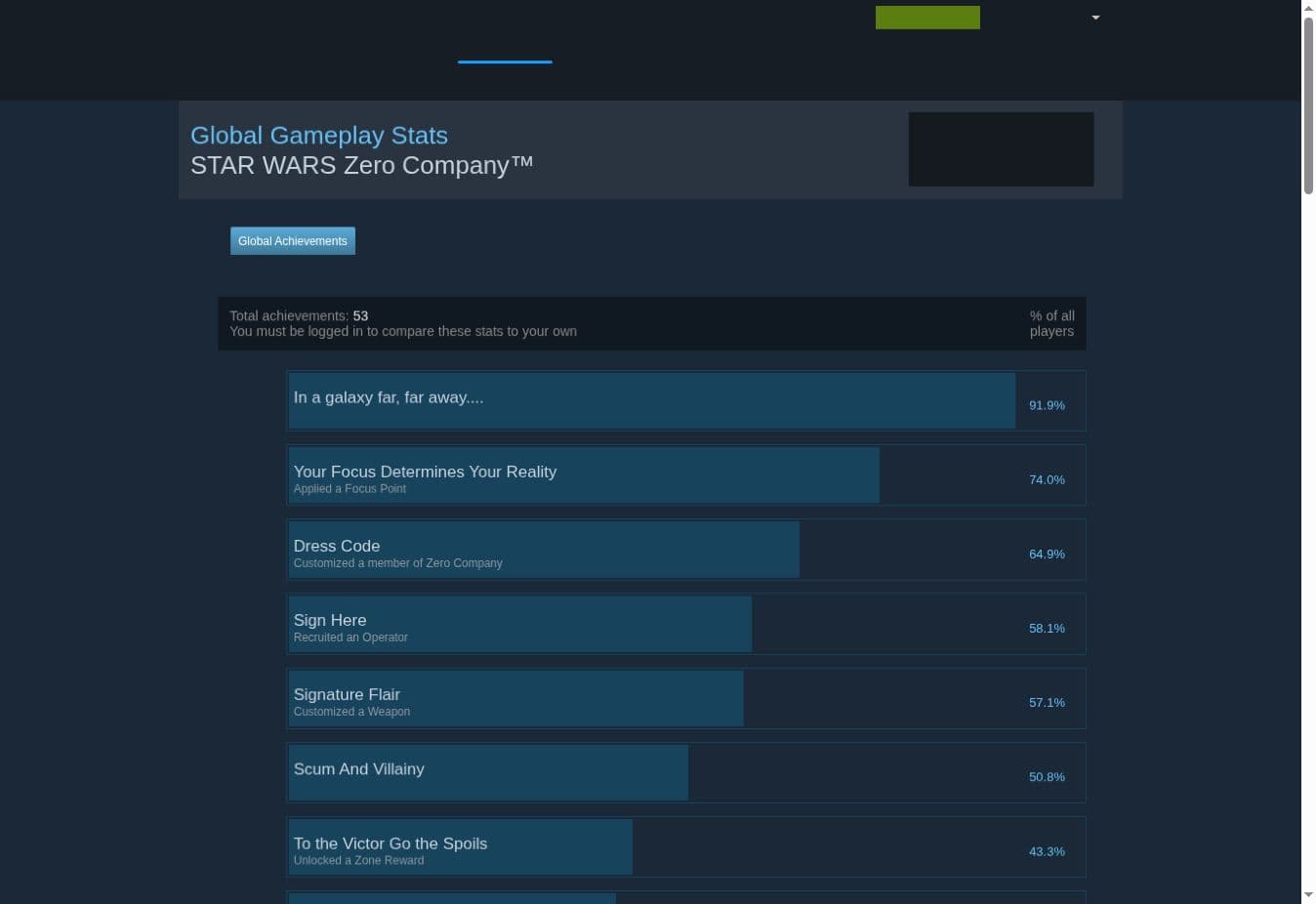1316x904 pixels.
Task: Click the '% of all players' column header
Action: (1052, 323)
